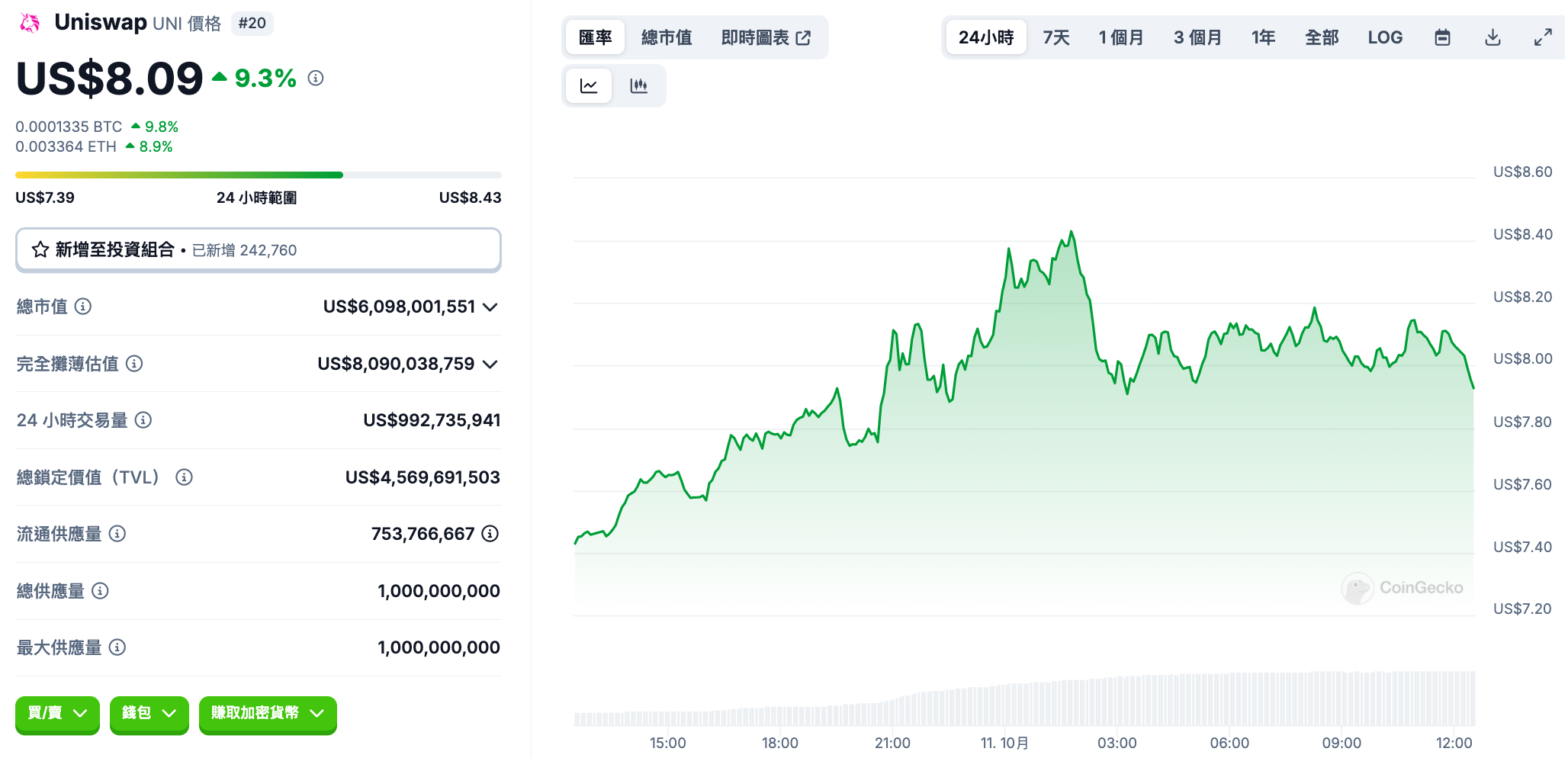
Task: Expand the 完全攤薄估值 value chevron
Action: point(490,365)
